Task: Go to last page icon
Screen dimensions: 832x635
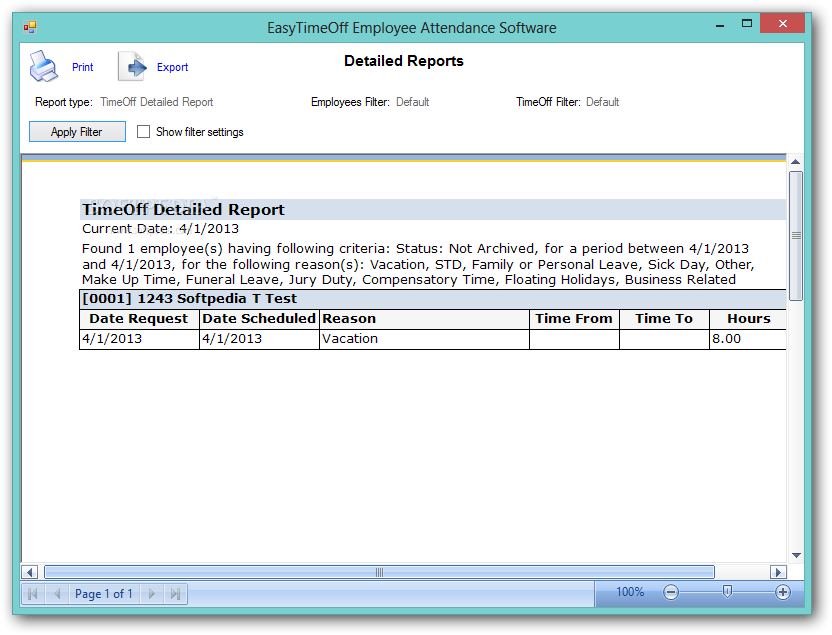Action: click(x=175, y=594)
